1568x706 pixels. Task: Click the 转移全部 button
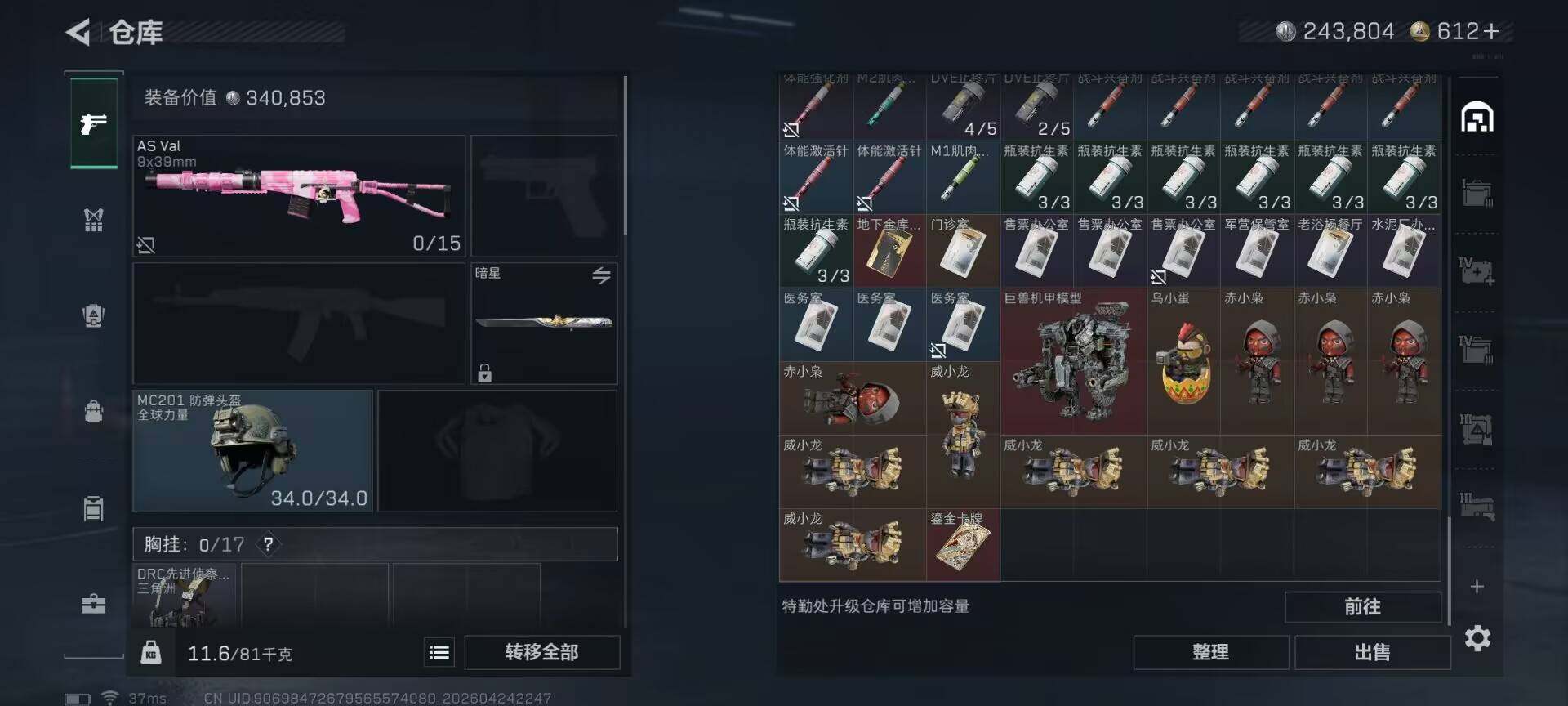[542, 652]
